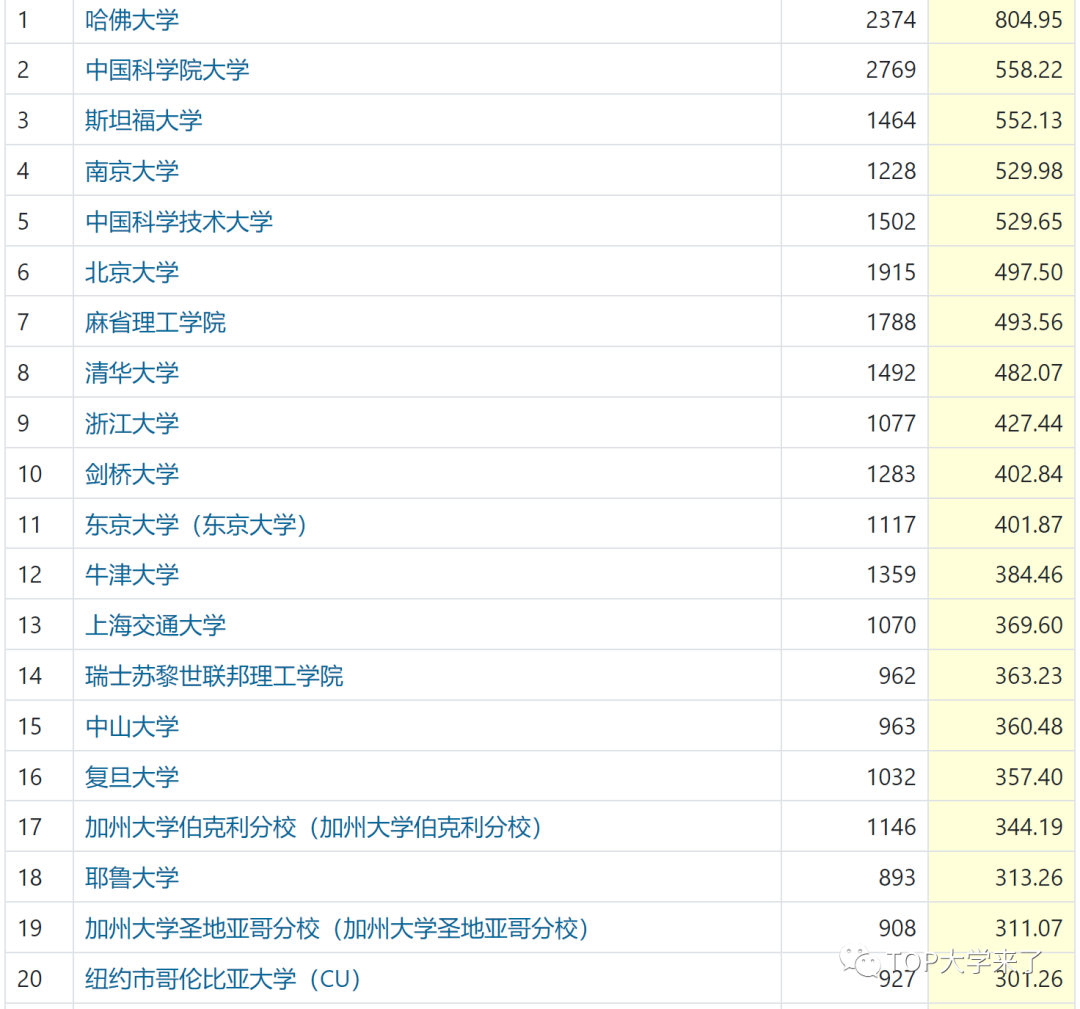Open the 牛津大学 link
1080x1009 pixels.
click(x=132, y=575)
